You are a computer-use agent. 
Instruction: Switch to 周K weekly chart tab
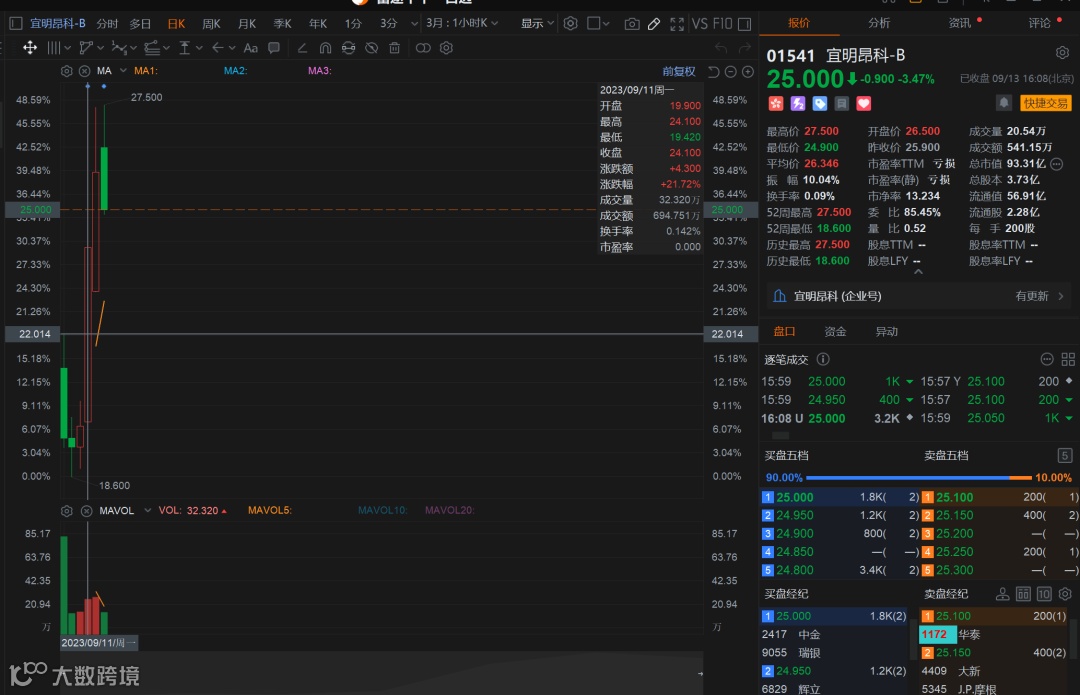click(211, 23)
